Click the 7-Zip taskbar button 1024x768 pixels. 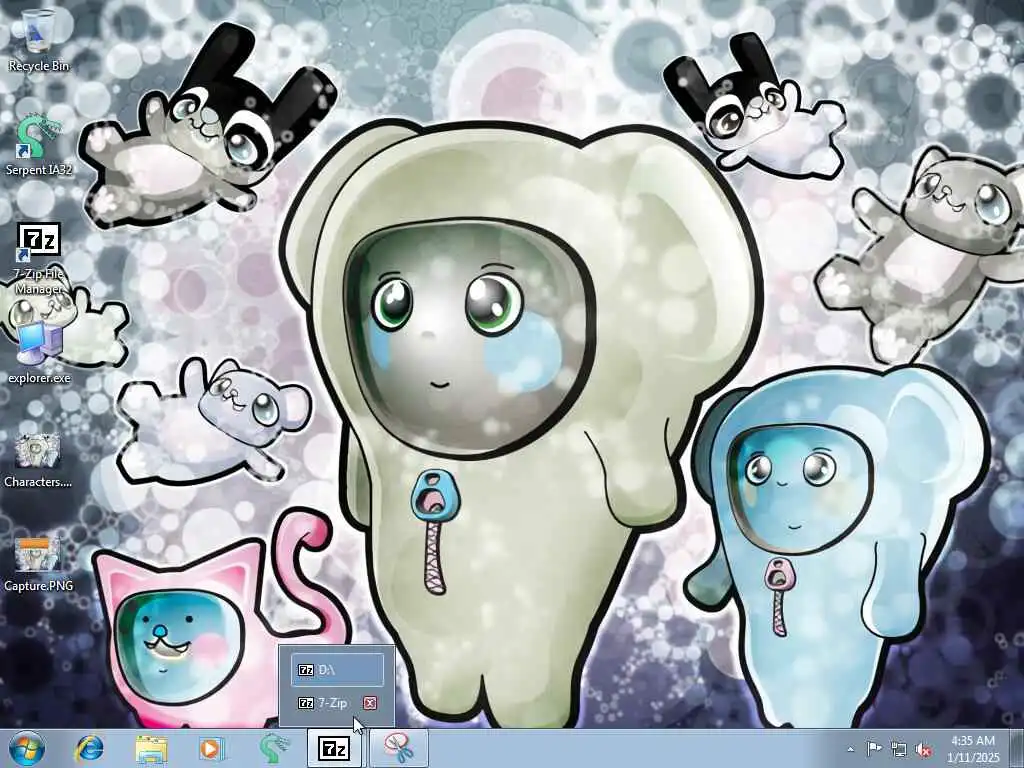point(334,748)
